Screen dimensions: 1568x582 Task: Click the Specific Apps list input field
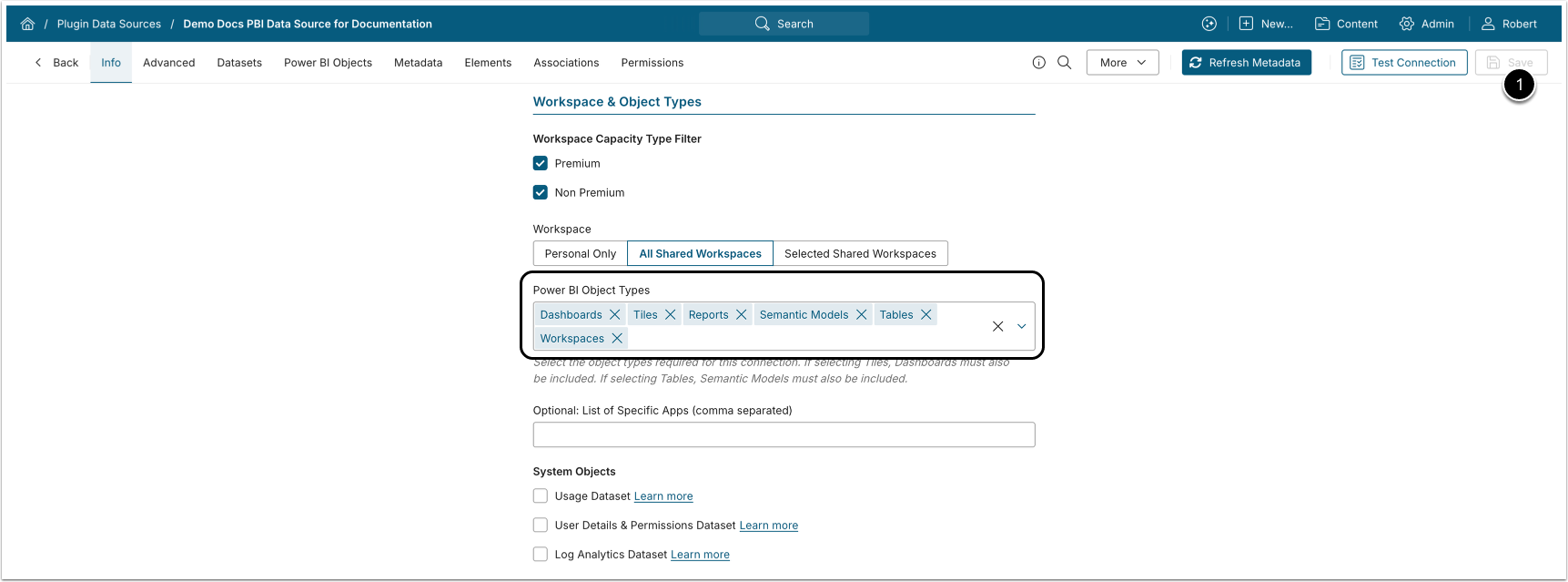(784, 435)
